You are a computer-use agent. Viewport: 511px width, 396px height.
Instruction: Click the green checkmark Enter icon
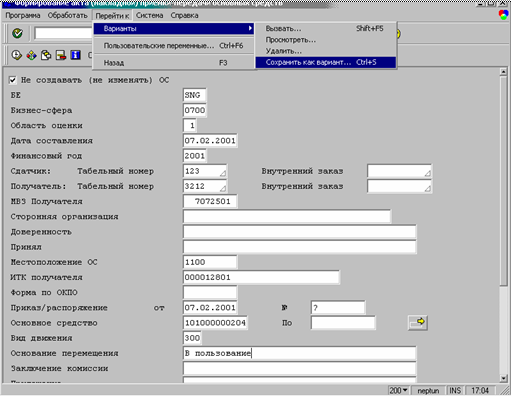[x=17, y=33]
